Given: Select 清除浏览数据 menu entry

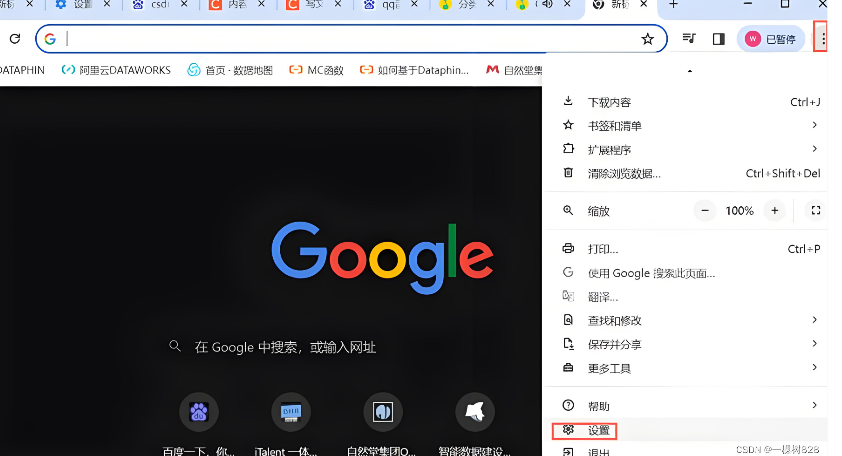Looking at the screenshot, I should (687, 173).
